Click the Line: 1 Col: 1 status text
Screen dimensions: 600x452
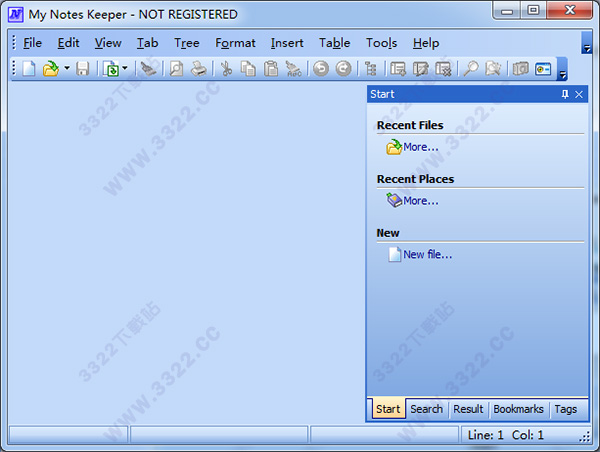click(506, 435)
